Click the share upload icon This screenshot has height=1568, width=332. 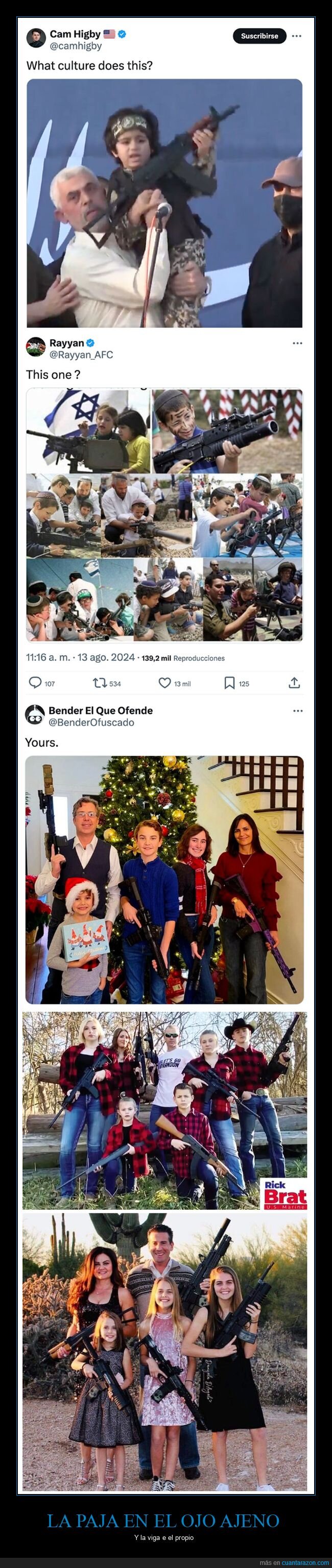(x=294, y=683)
